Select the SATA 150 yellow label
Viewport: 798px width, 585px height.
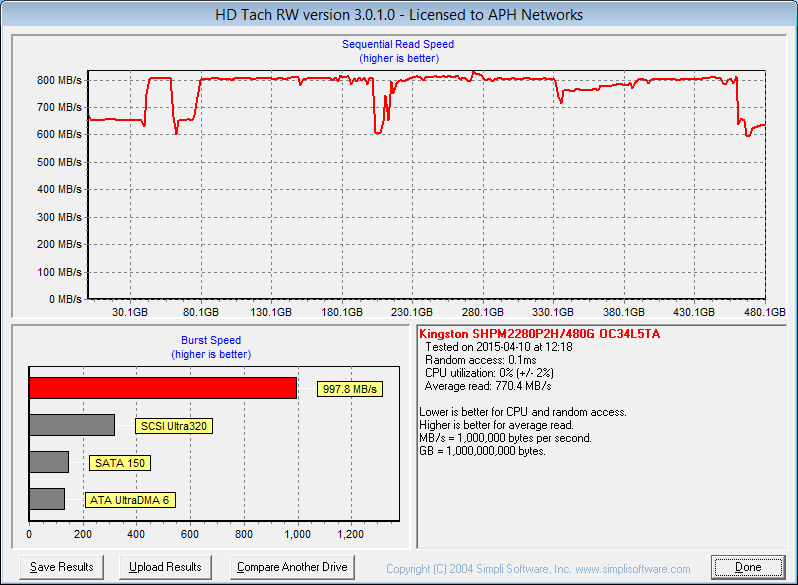tap(120, 463)
